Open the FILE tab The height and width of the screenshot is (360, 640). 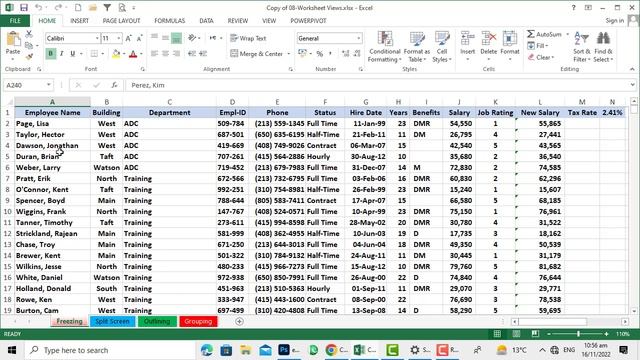pos(15,20)
